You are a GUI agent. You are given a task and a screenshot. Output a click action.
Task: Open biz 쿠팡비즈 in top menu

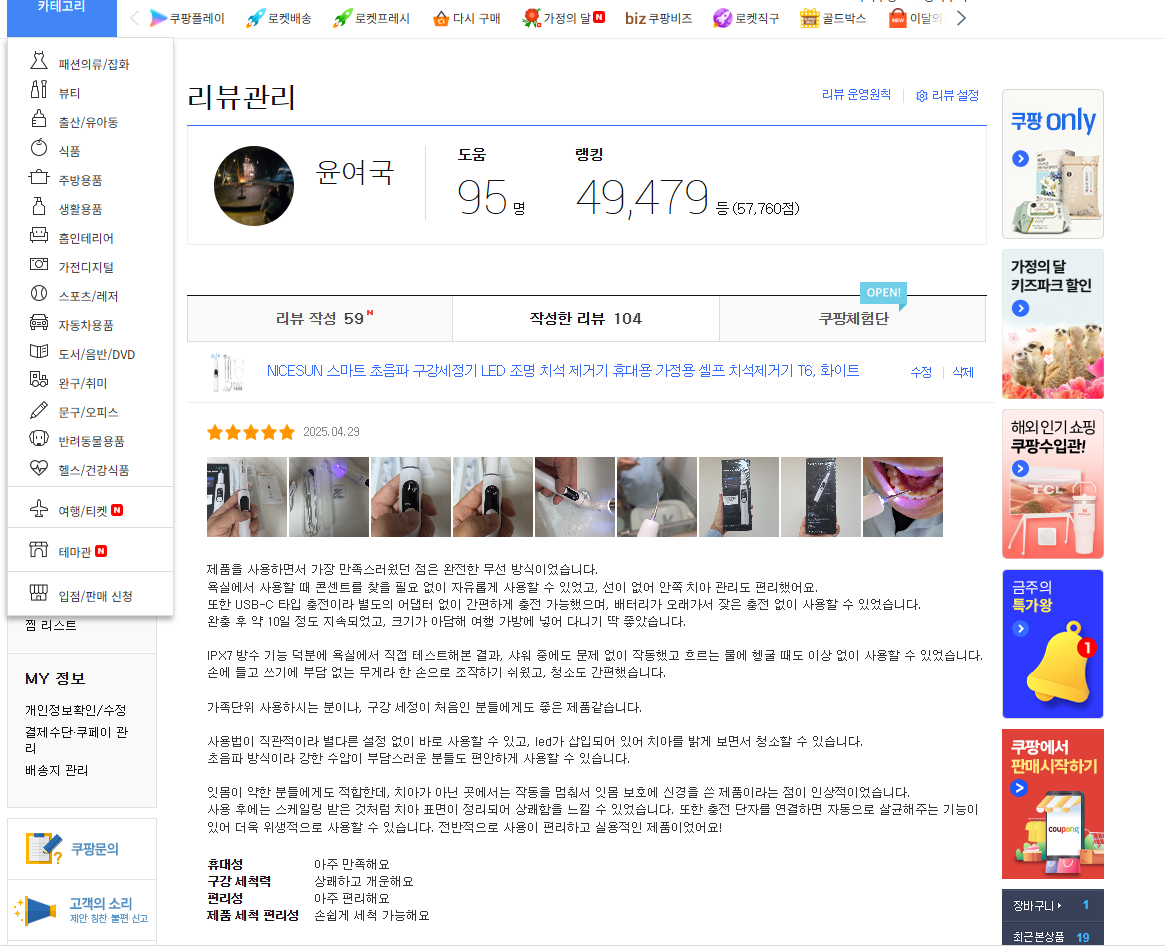658,18
